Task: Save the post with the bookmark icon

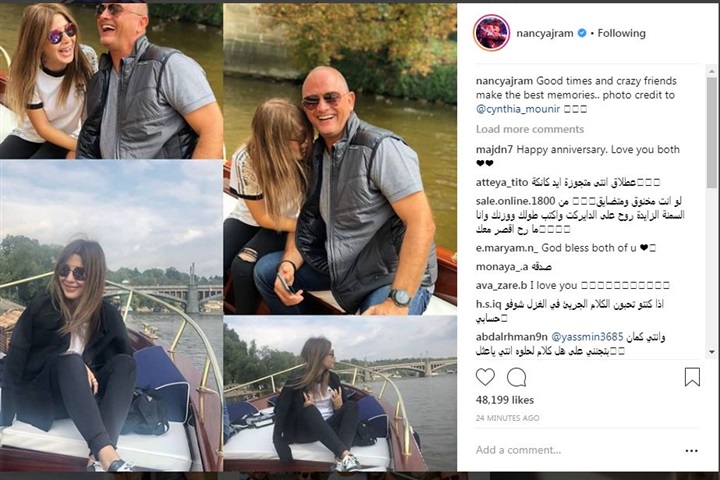Action: click(692, 377)
